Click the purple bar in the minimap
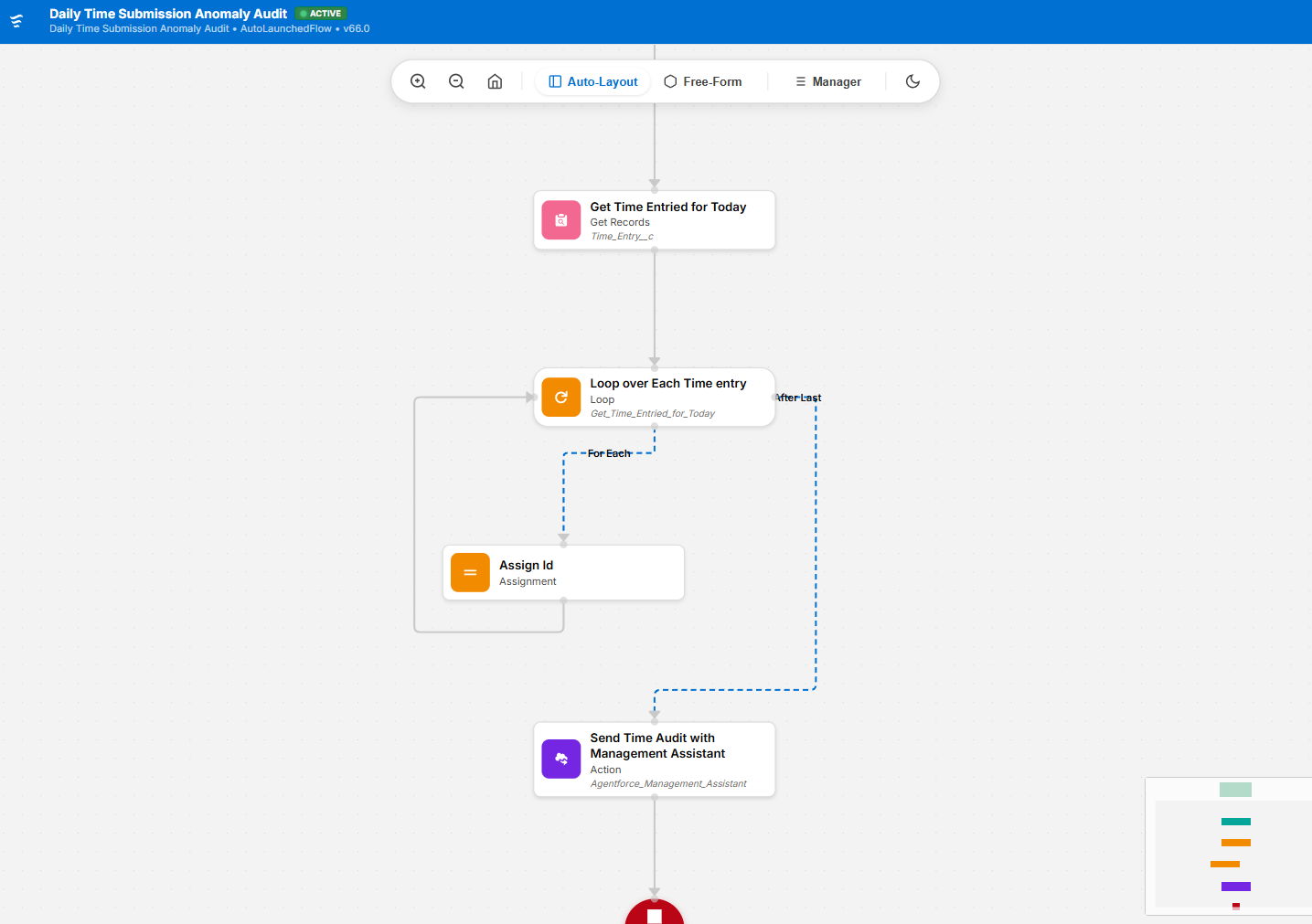Viewport: 1312px width, 924px height. coord(1236,887)
